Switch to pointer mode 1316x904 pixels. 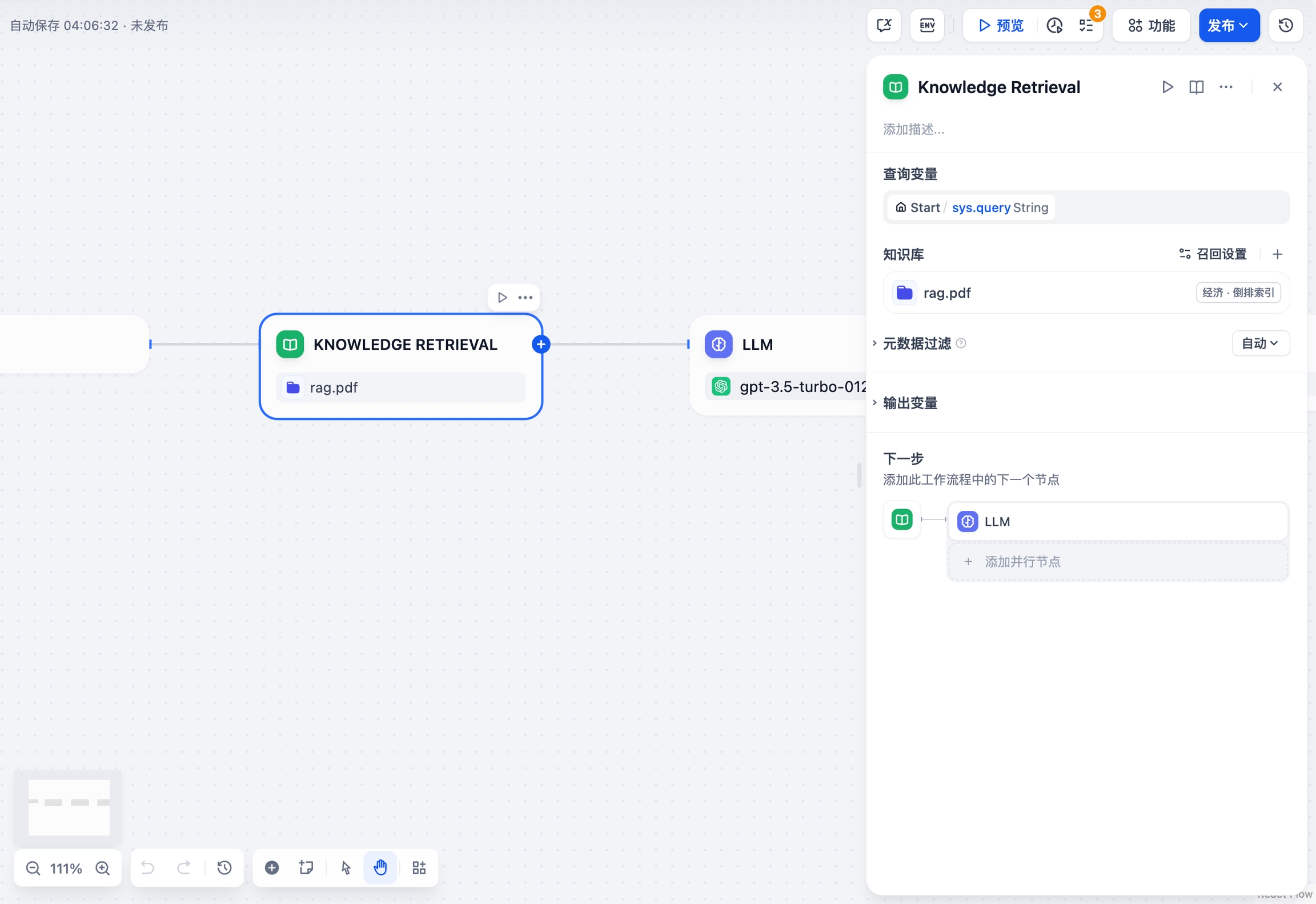click(x=346, y=867)
